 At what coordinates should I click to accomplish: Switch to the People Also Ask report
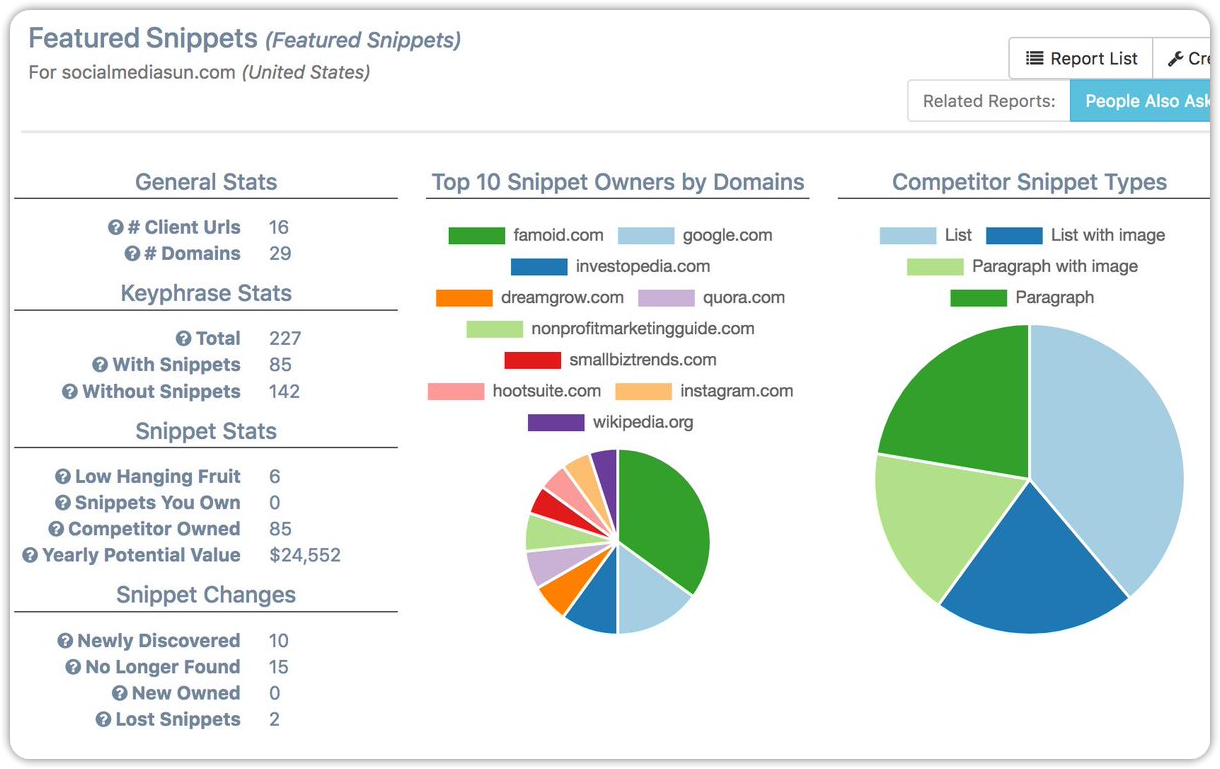(x=1141, y=101)
